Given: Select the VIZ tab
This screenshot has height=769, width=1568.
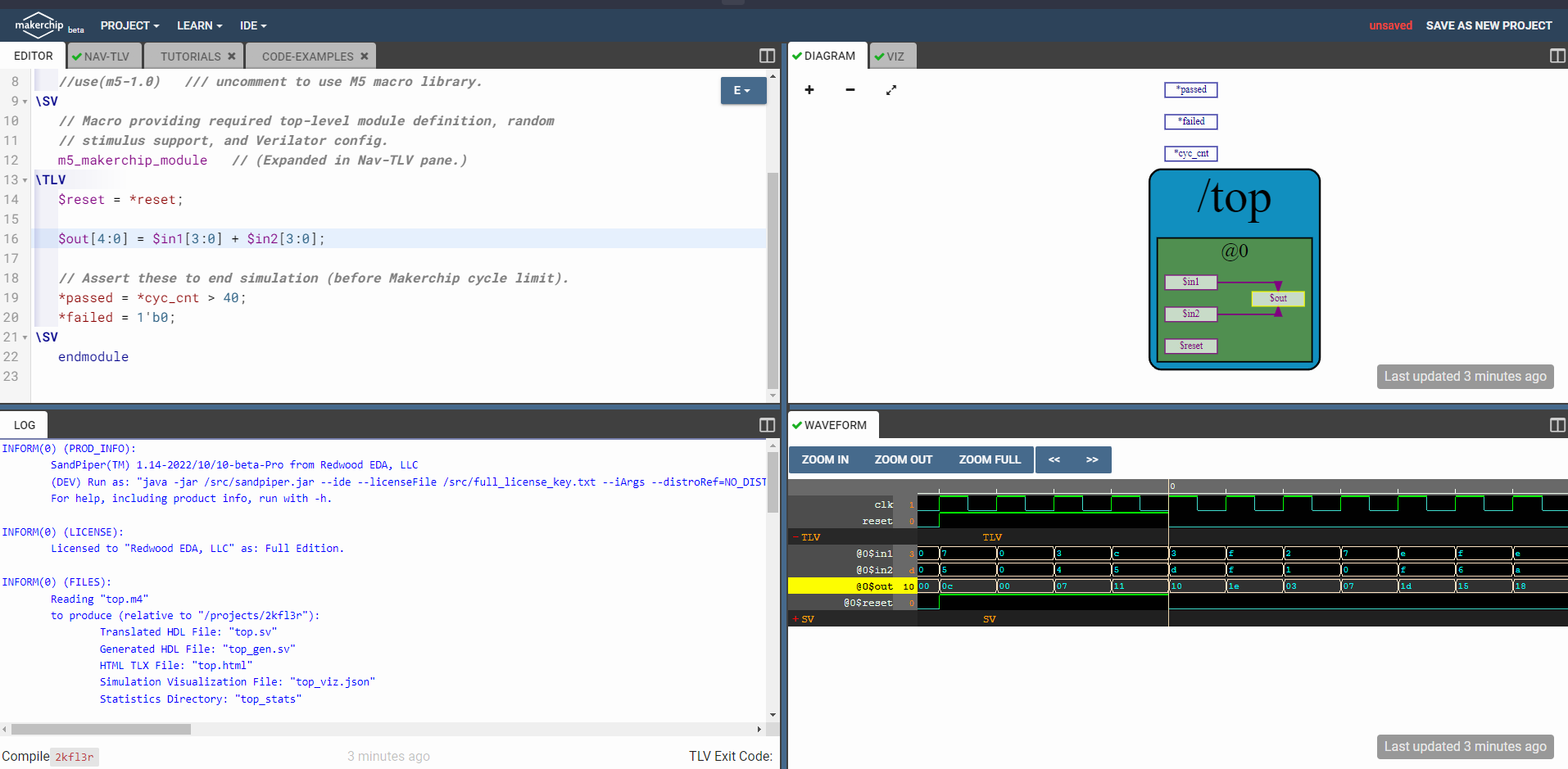Looking at the screenshot, I should [x=892, y=57].
